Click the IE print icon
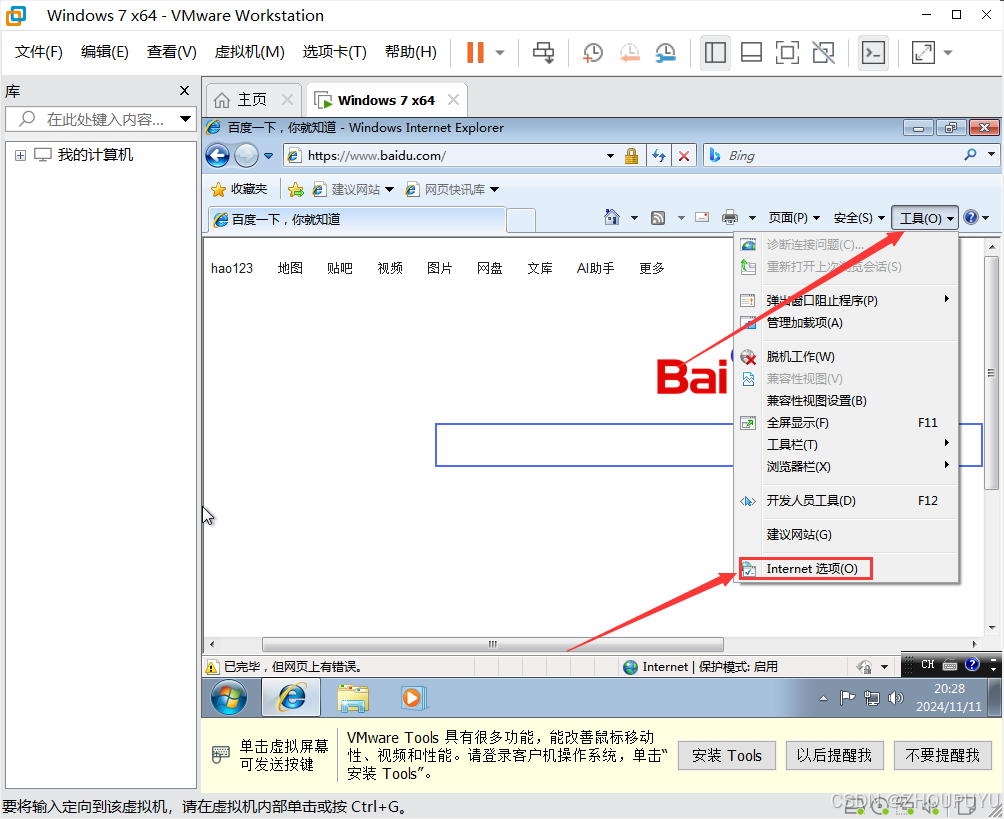Image resolution: width=1004 pixels, height=819 pixels. pyautogui.click(x=729, y=218)
